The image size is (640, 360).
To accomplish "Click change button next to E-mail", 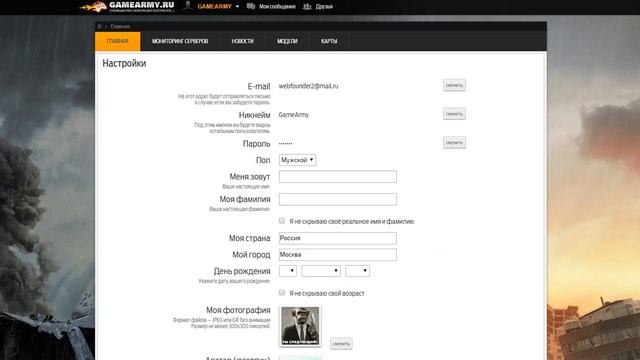I will [x=454, y=85].
